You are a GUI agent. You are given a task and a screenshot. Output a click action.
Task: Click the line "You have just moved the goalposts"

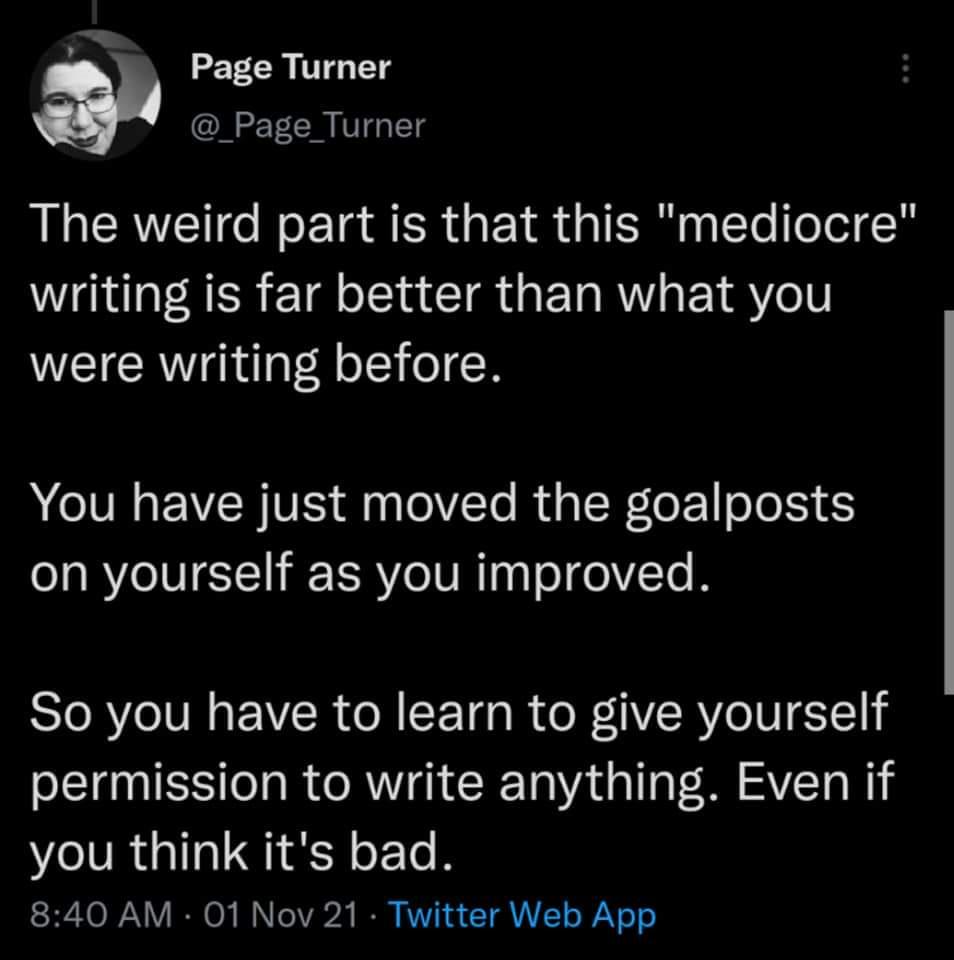pyautogui.click(x=442, y=503)
